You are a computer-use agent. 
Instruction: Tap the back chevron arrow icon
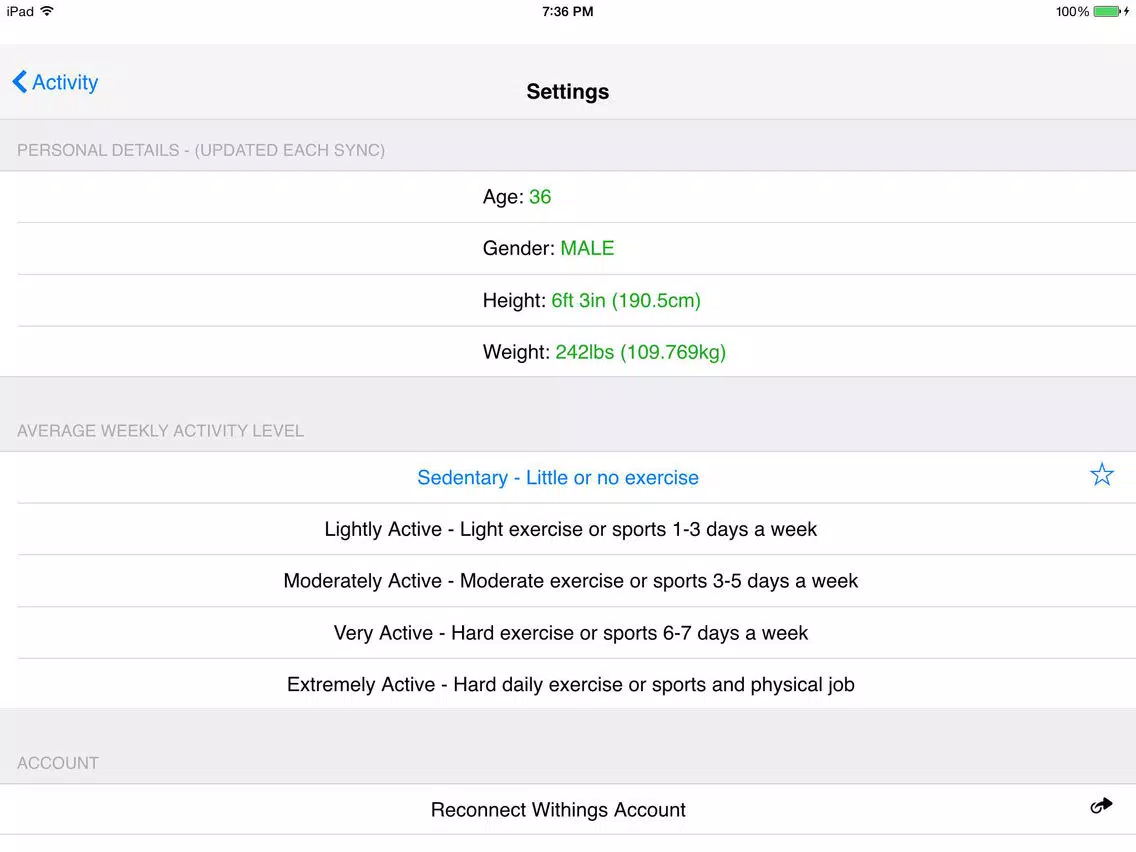click(20, 82)
